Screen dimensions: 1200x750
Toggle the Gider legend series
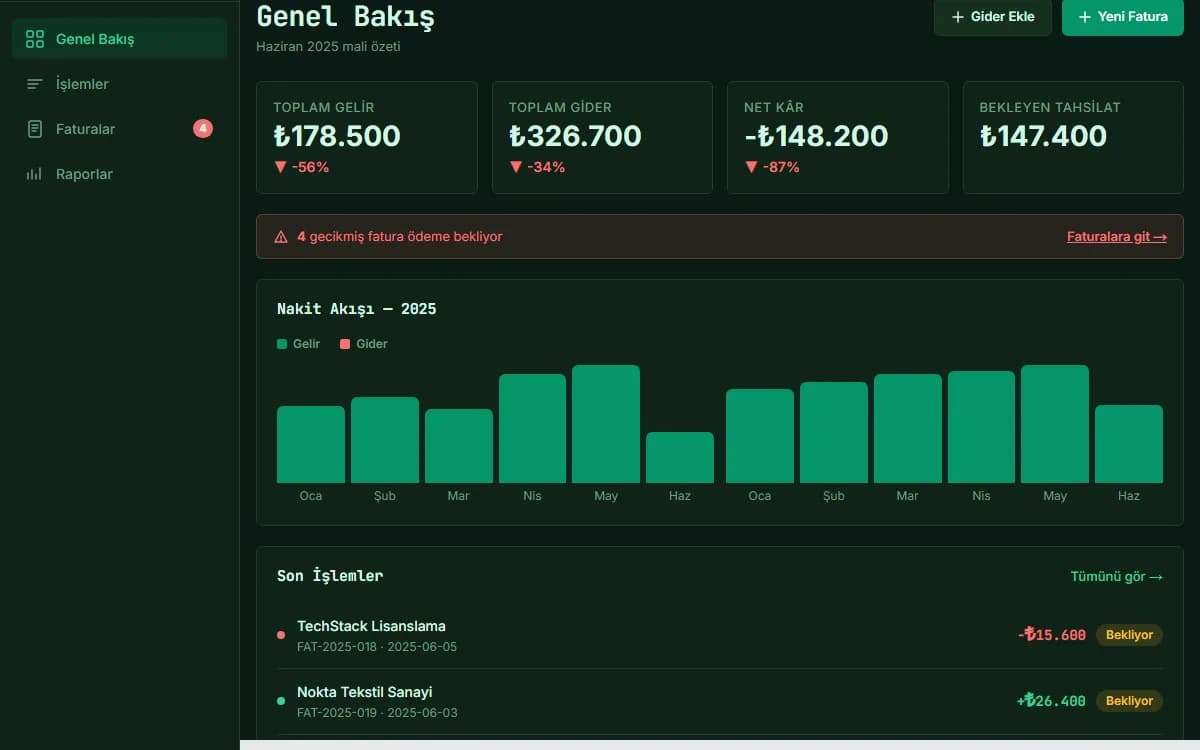[364, 344]
